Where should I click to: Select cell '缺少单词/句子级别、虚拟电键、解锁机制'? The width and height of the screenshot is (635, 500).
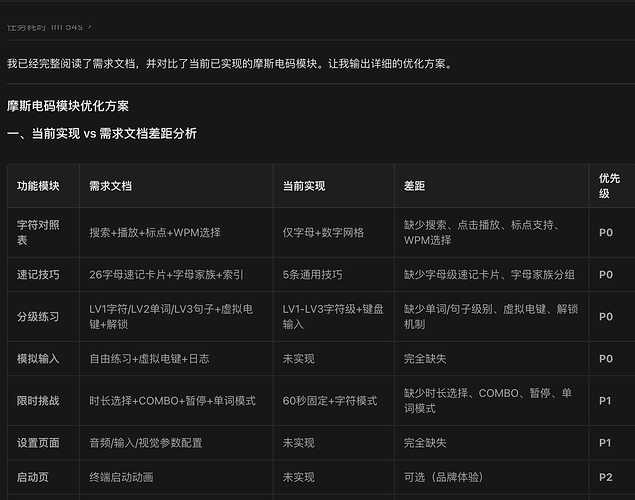pyautogui.click(x=491, y=317)
